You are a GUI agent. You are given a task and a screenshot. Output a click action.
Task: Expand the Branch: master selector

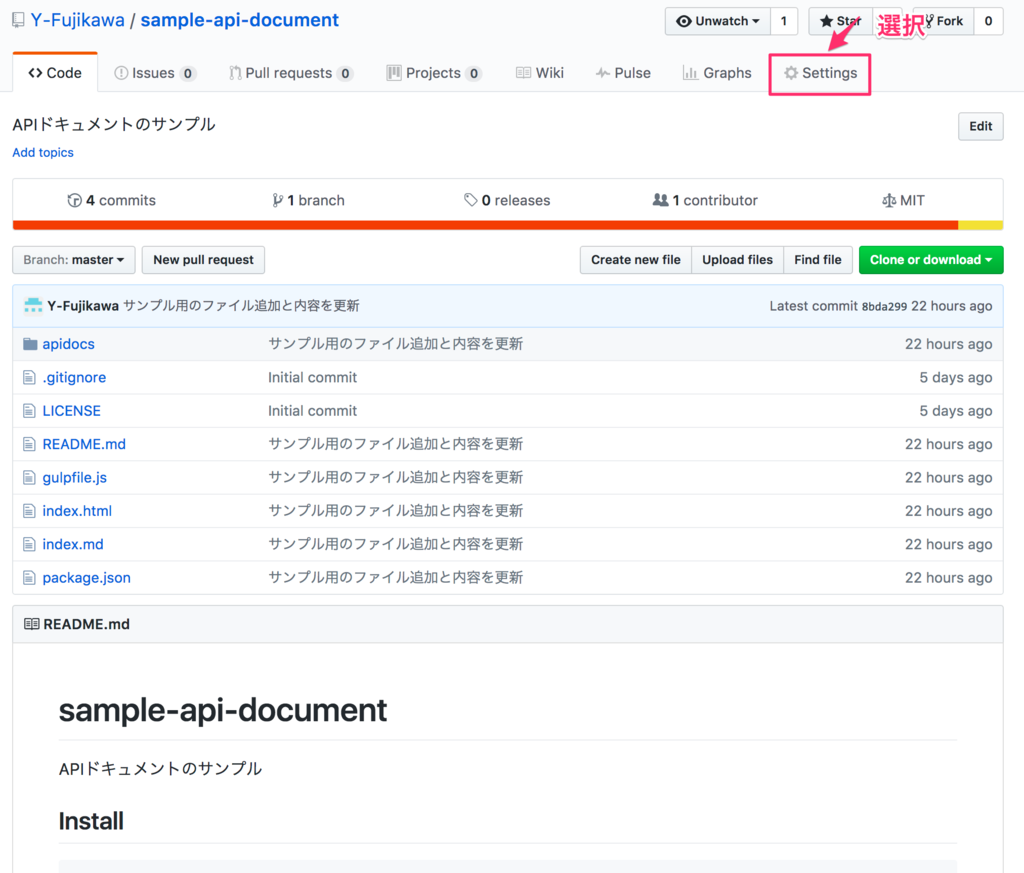point(74,260)
